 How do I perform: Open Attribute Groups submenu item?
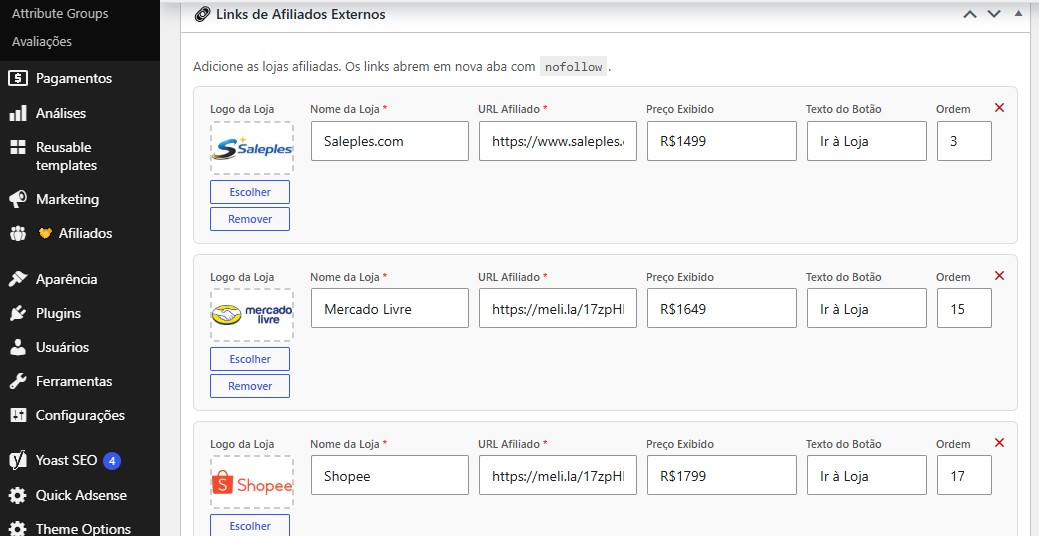click(60, 13)
